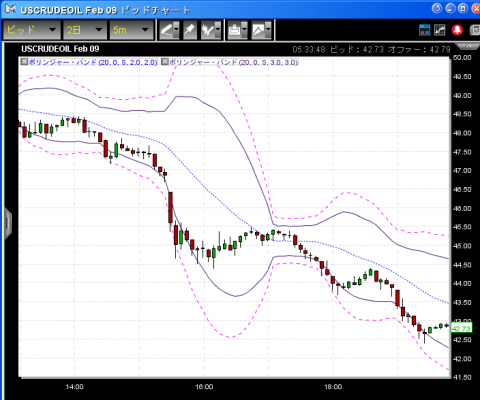Image resolution: width=480 pixels, height=400 pixels.
Task: Click the mini chart grid icon
Action: pyautogui.click(x=440, y=30)
